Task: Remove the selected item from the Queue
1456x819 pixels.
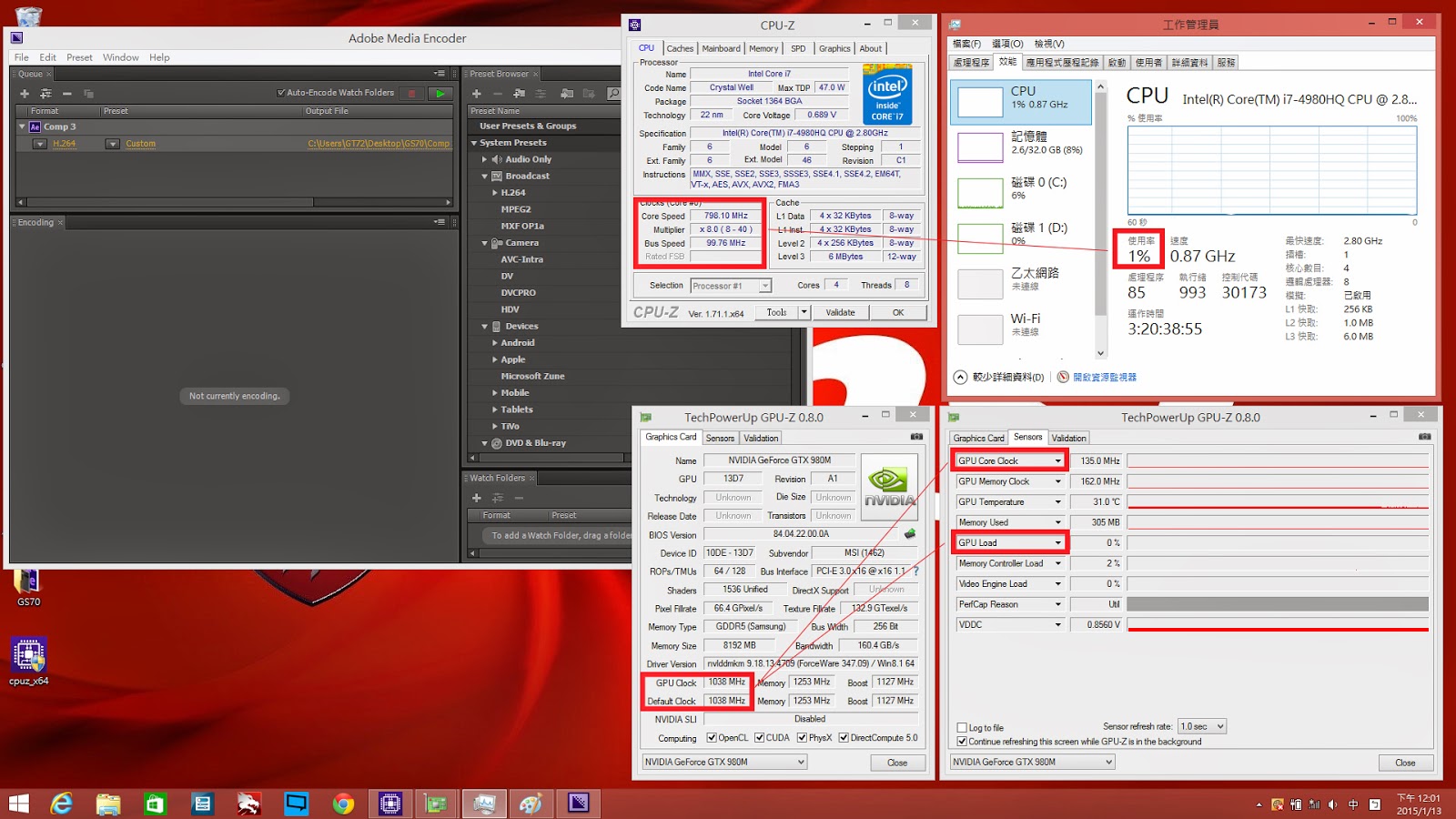Action: coord(66,94)
